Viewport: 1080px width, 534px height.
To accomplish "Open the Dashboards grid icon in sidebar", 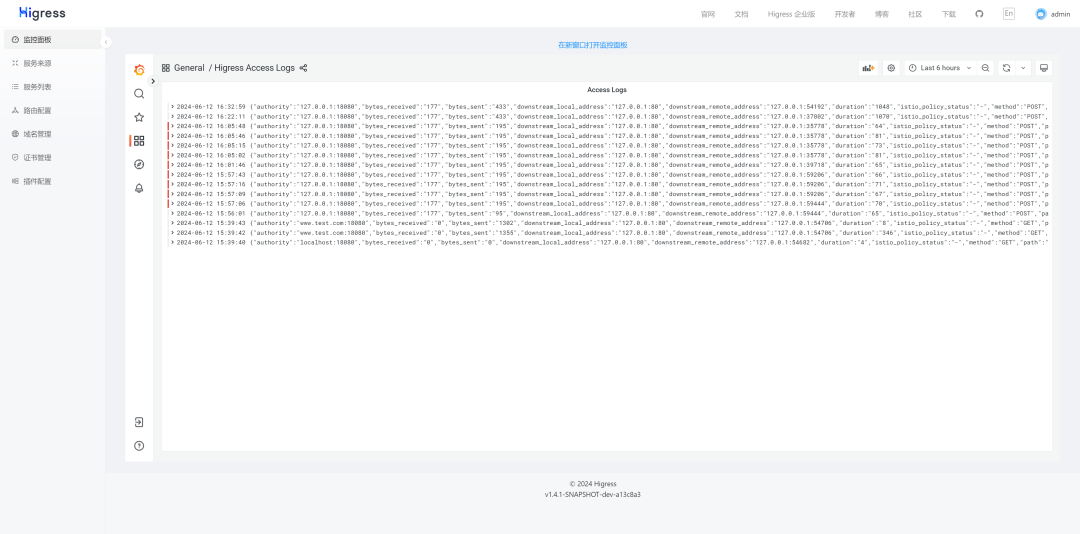I will [139, 141].
